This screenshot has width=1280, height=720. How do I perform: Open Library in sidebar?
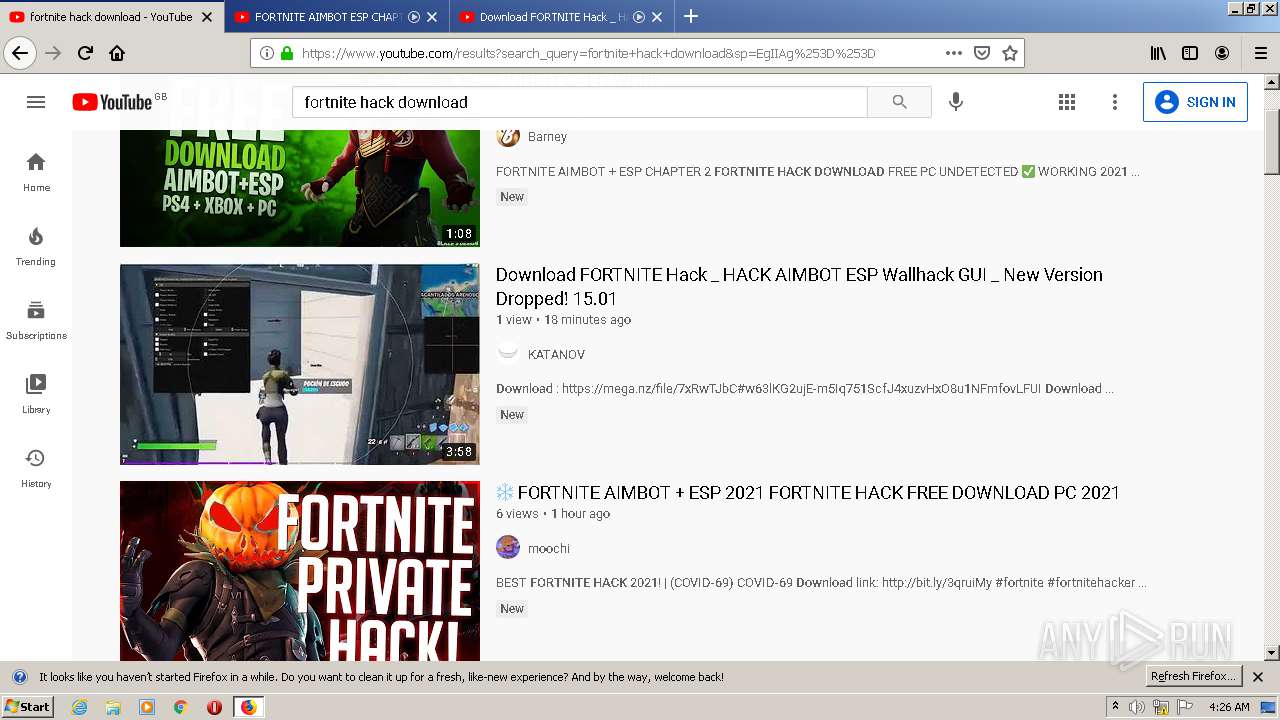coord(36,394)
